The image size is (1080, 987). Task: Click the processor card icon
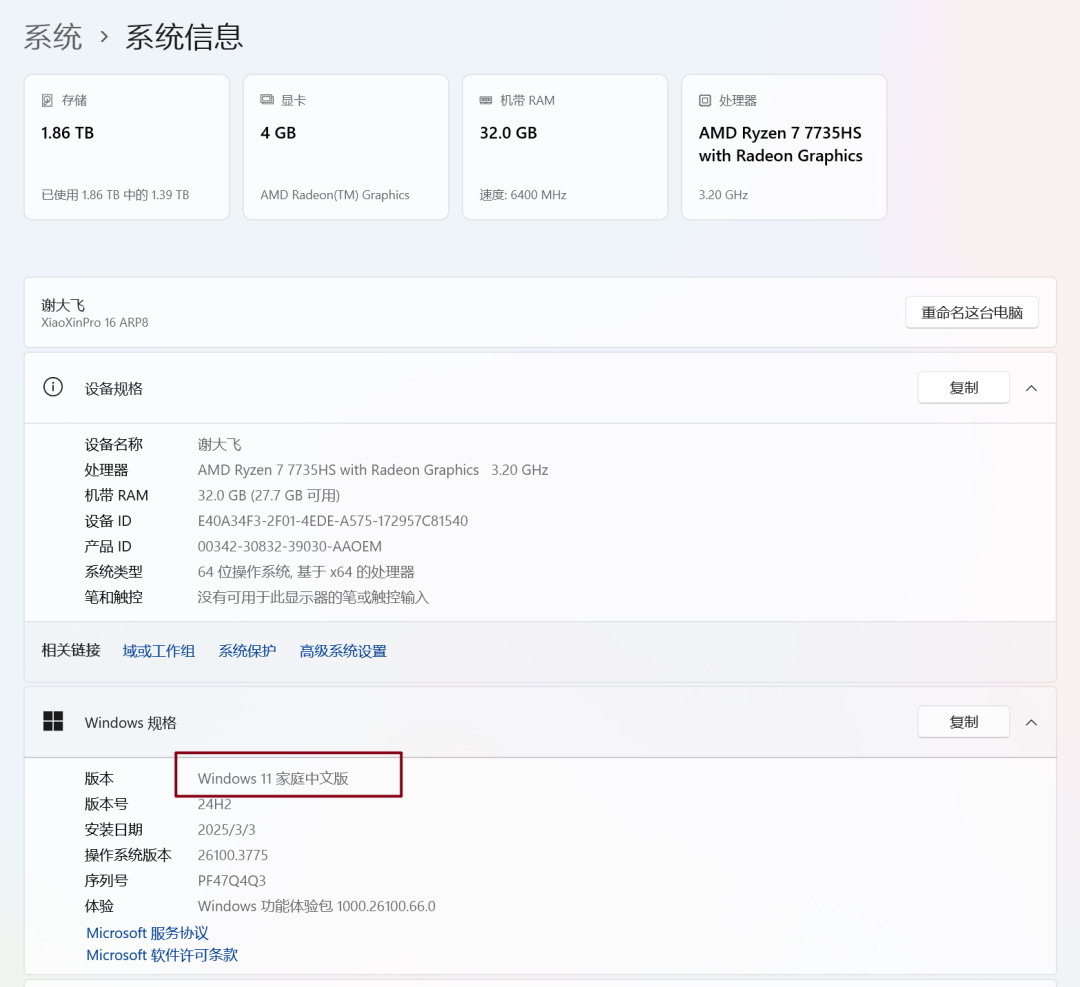tap(705, 101)
